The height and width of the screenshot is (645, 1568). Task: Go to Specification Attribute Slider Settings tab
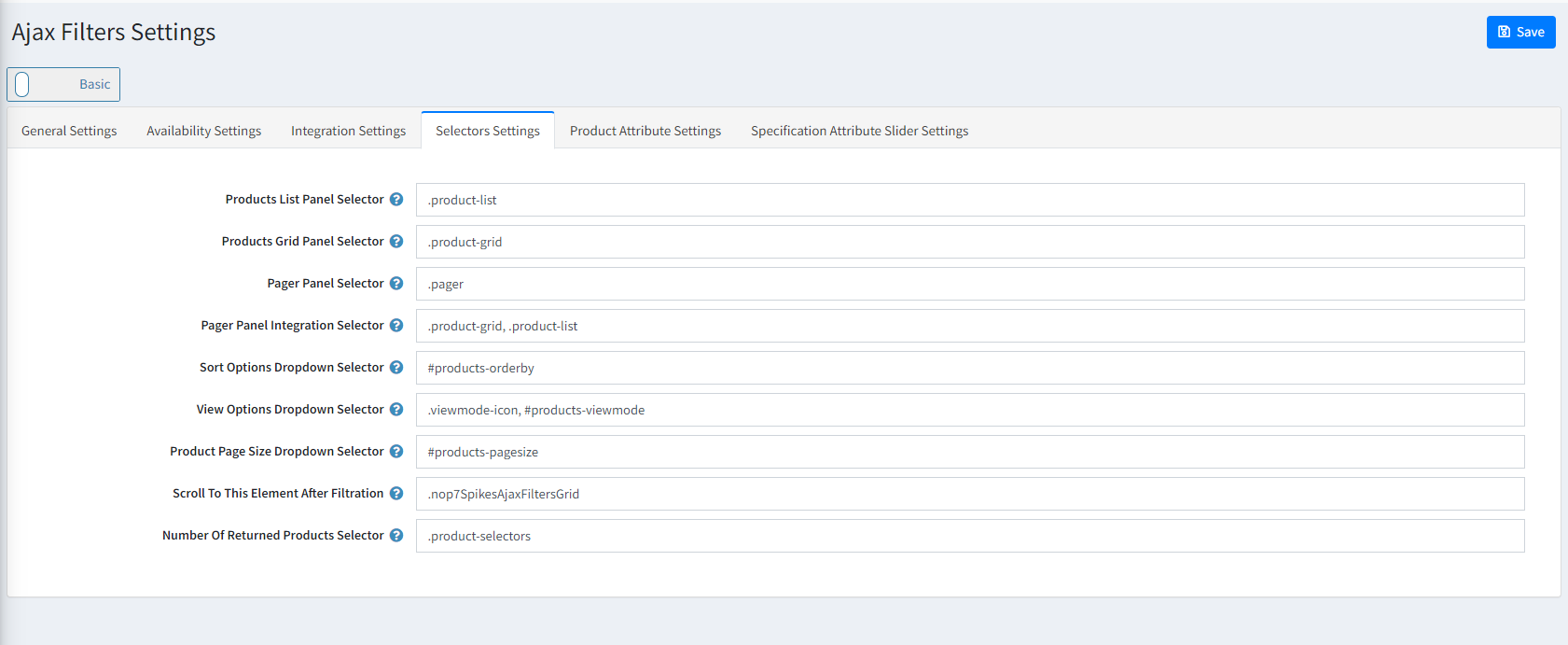[x=859, y=131]
